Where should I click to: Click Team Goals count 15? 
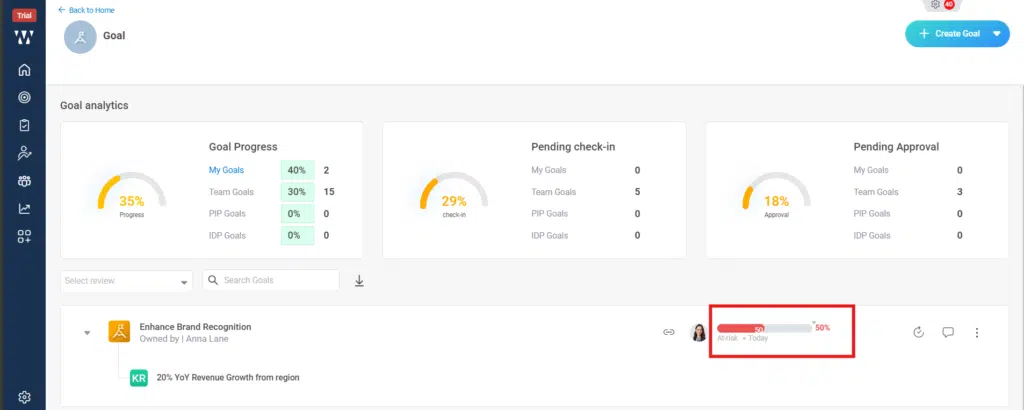pos(329,192)
